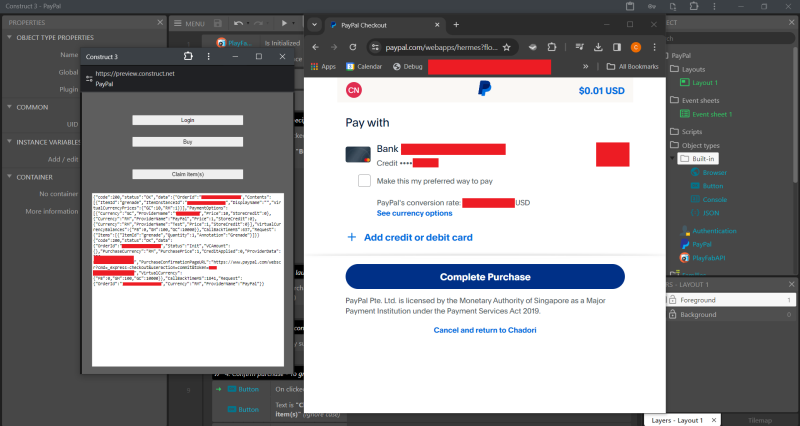Viewport: 800px width, 426px height.
Task: Click Add credit or debit card
Action: tap(409, 237)
